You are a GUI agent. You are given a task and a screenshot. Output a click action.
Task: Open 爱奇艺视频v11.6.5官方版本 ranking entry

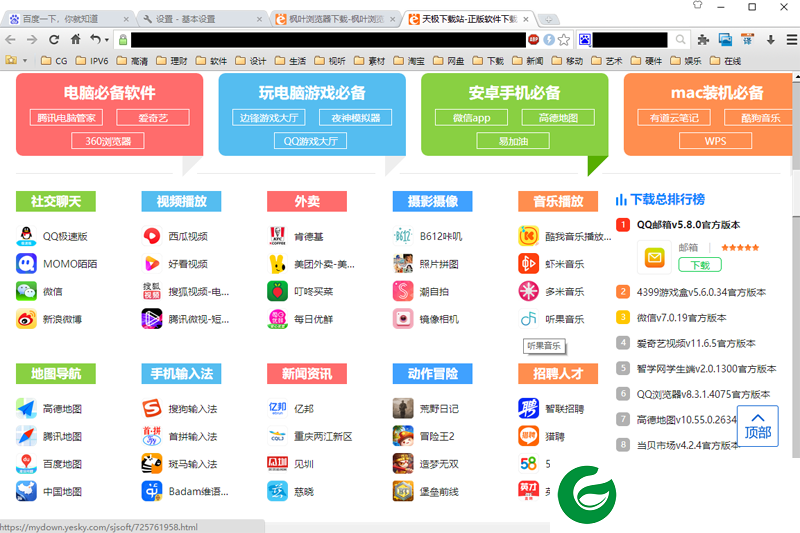[x=695, y=343]
